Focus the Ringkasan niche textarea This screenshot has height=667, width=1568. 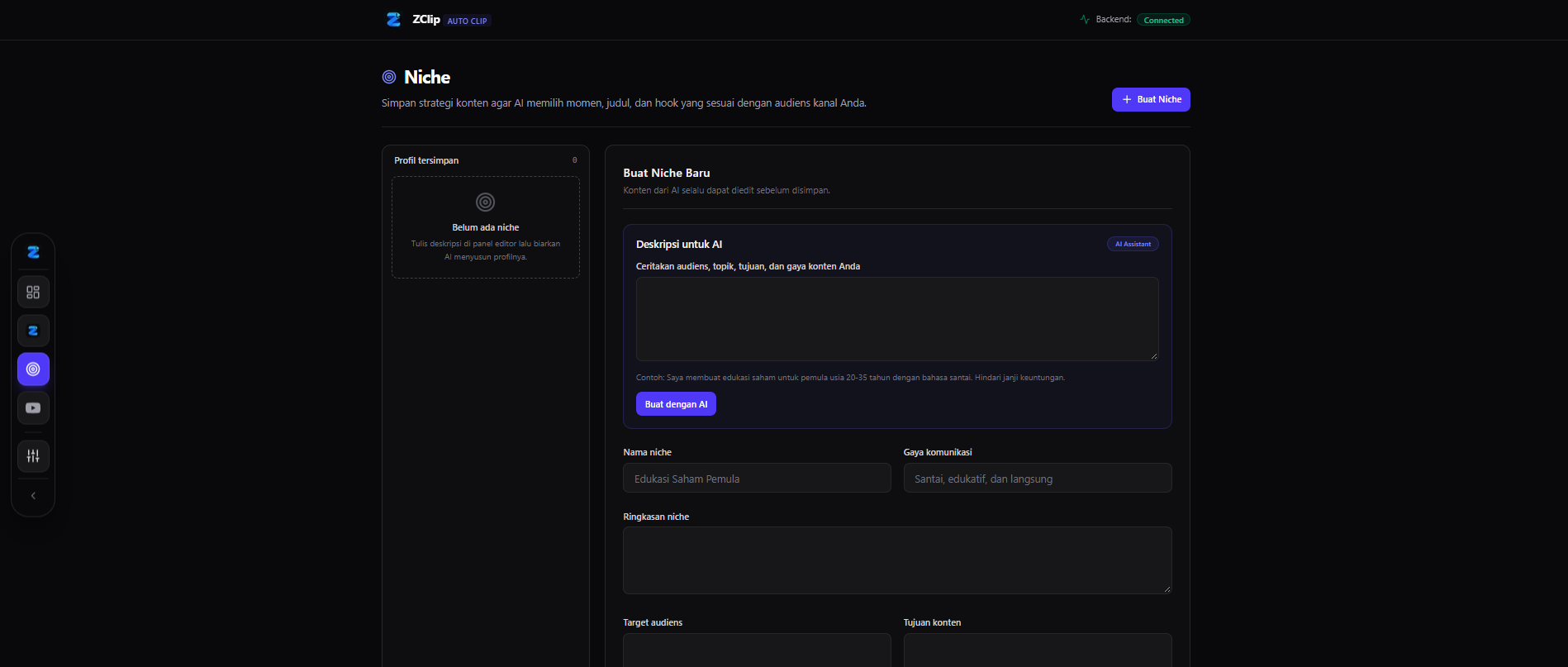coord(897,560)
